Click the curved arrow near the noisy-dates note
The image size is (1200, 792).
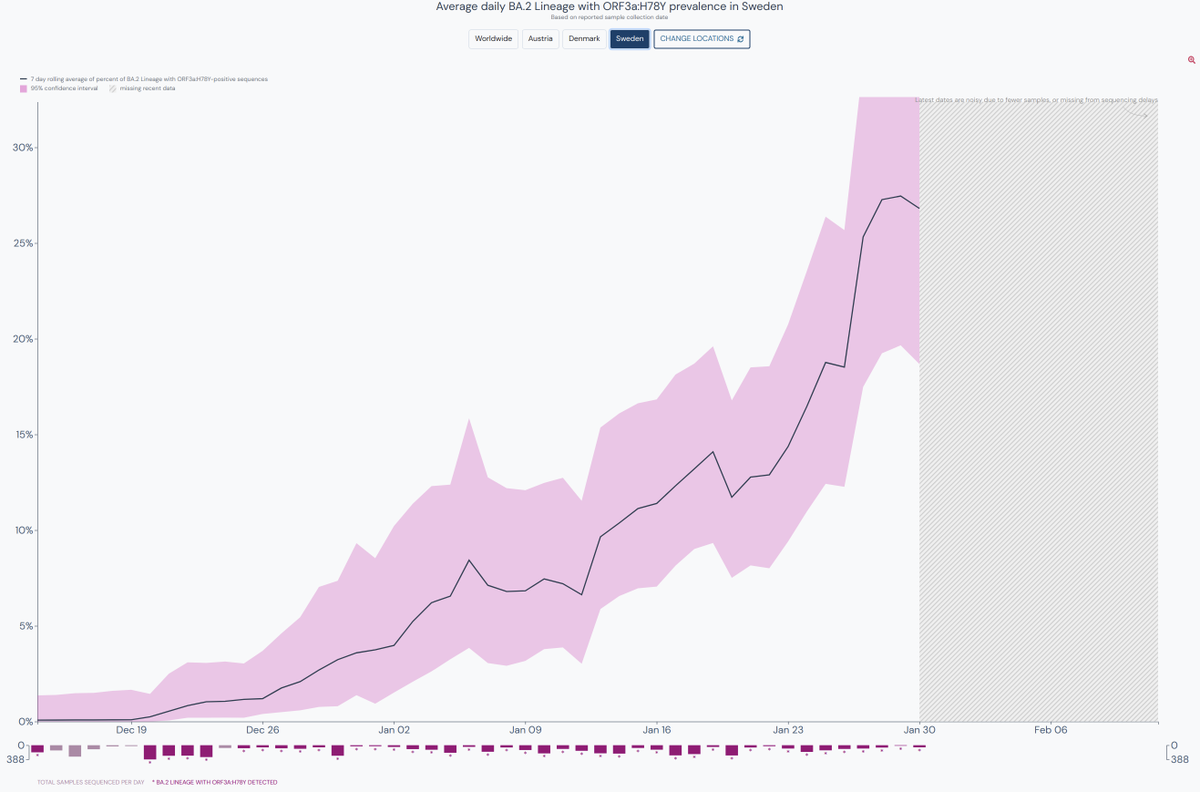click(1136, 113)
